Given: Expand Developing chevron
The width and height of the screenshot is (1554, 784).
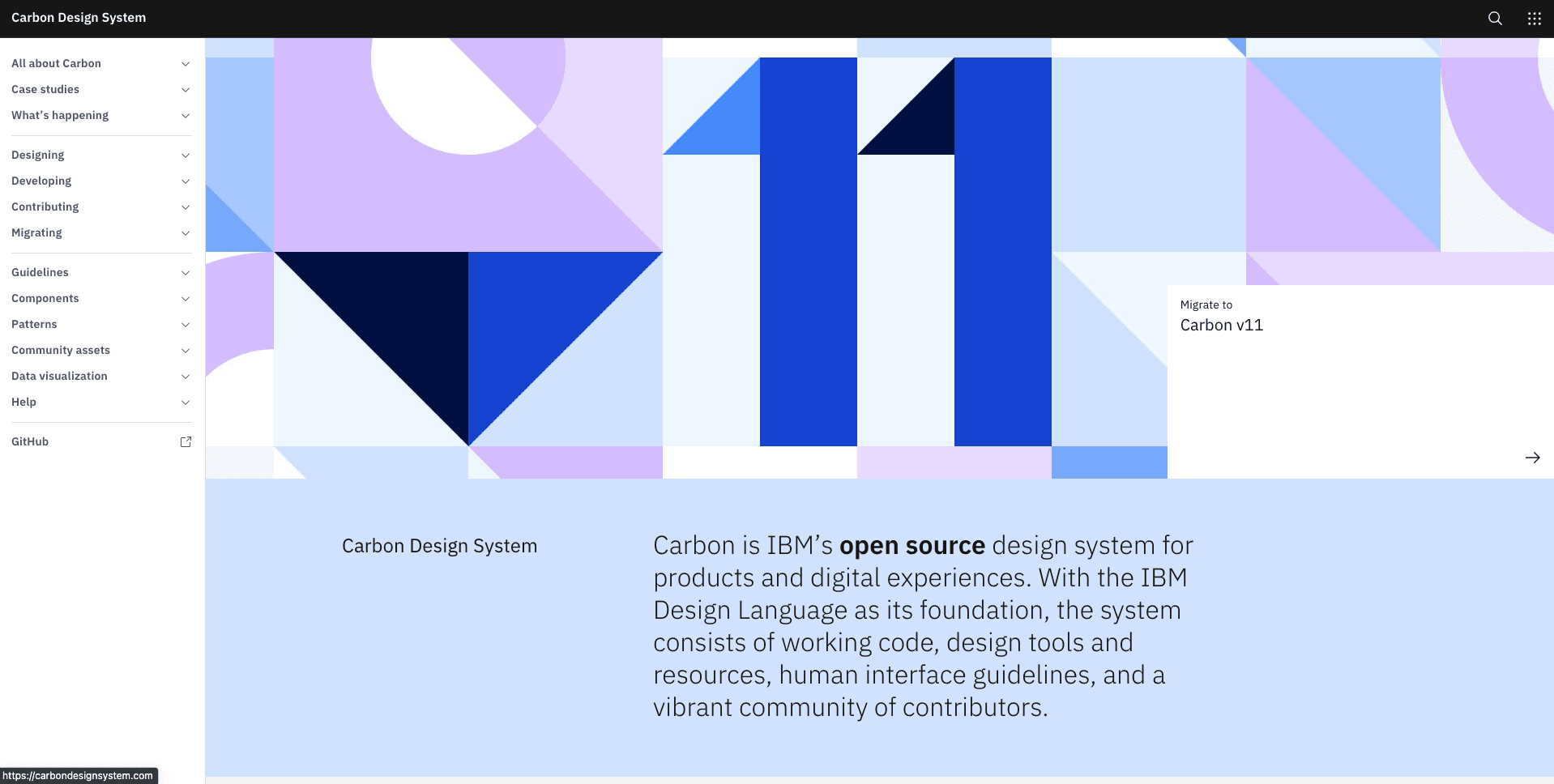Looking at the screenshot, I should pos(186,181).
